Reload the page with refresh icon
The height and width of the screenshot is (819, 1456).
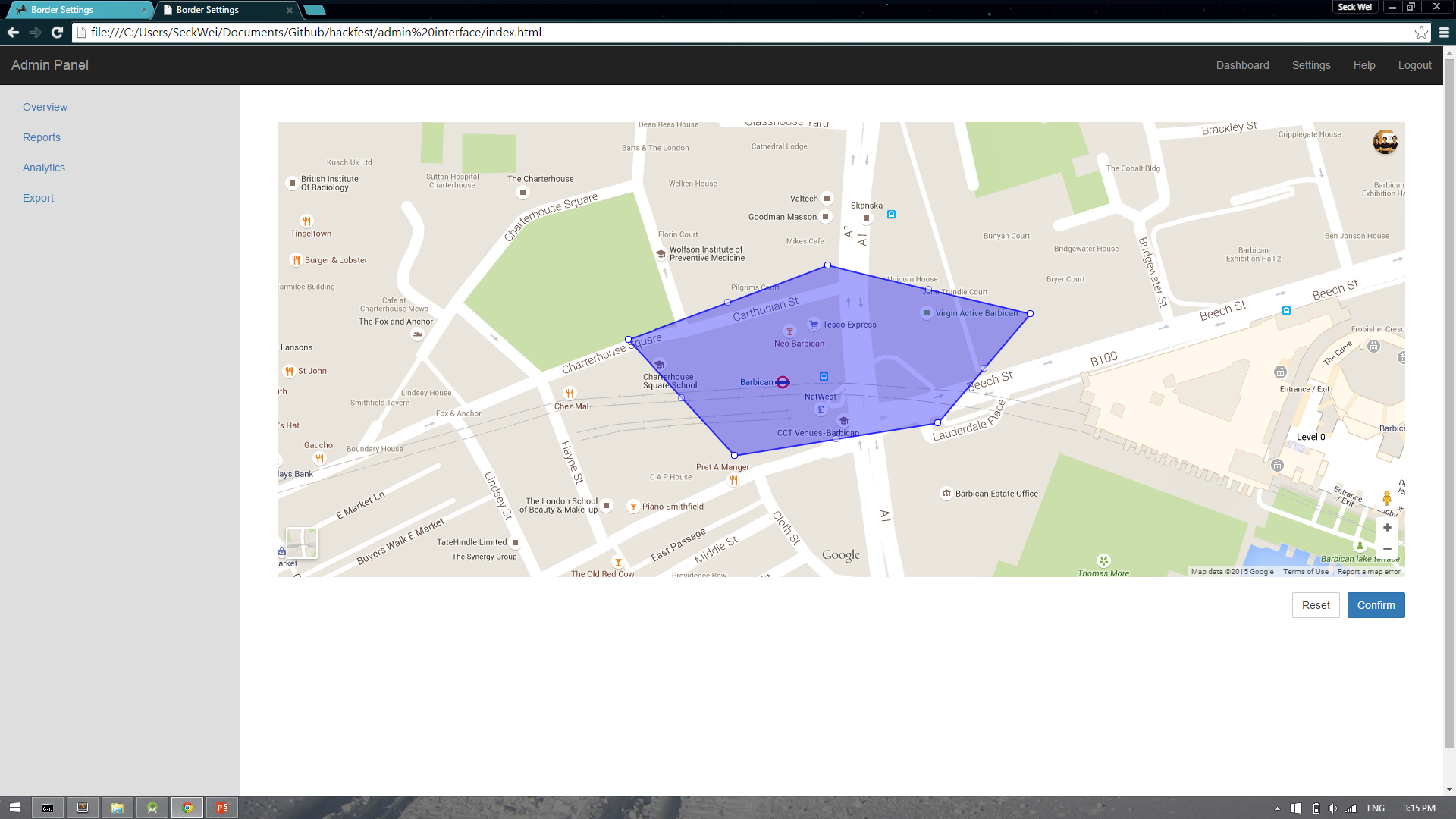click(x=57, y=32)
